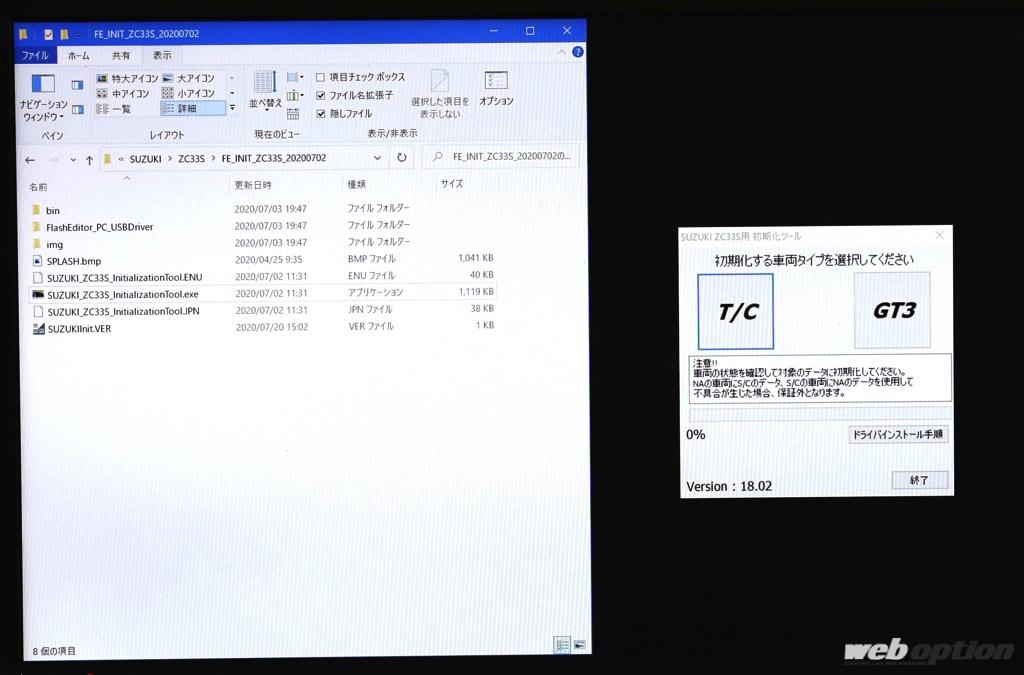Viewport: 1024px width, 675px height.
Task: Select 特大アイコン layout option
Action: 128,78
